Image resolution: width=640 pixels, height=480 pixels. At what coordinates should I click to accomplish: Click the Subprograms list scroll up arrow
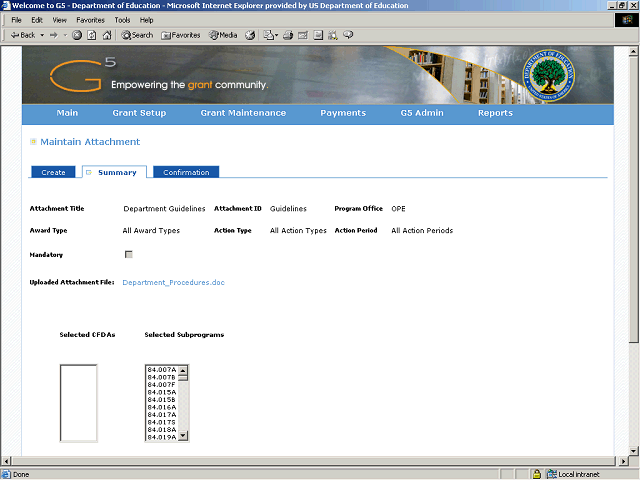click(x=183, y=370)
